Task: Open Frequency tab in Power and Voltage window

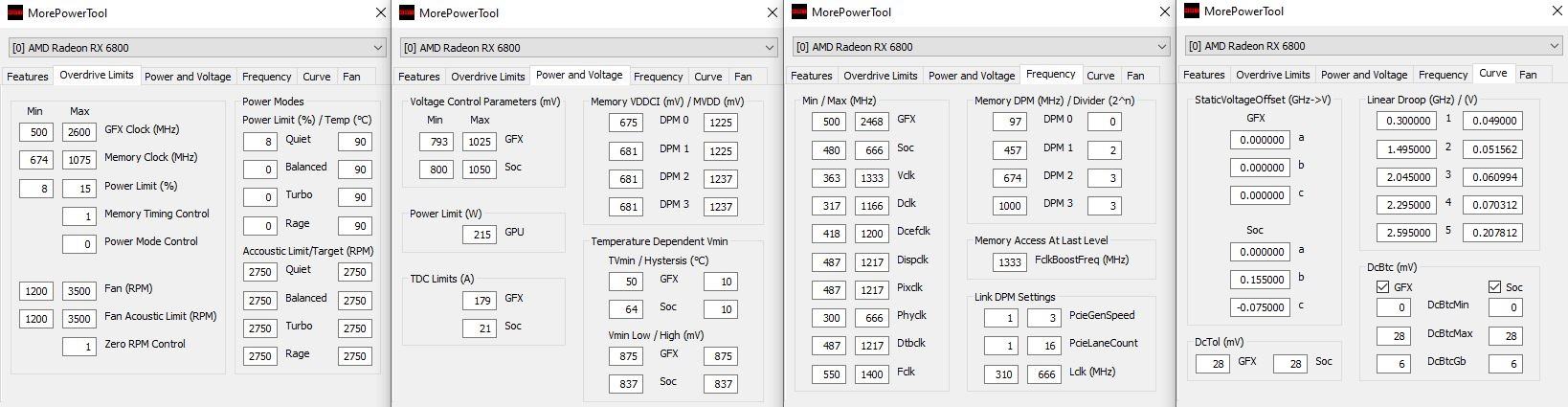Action: 659,77
